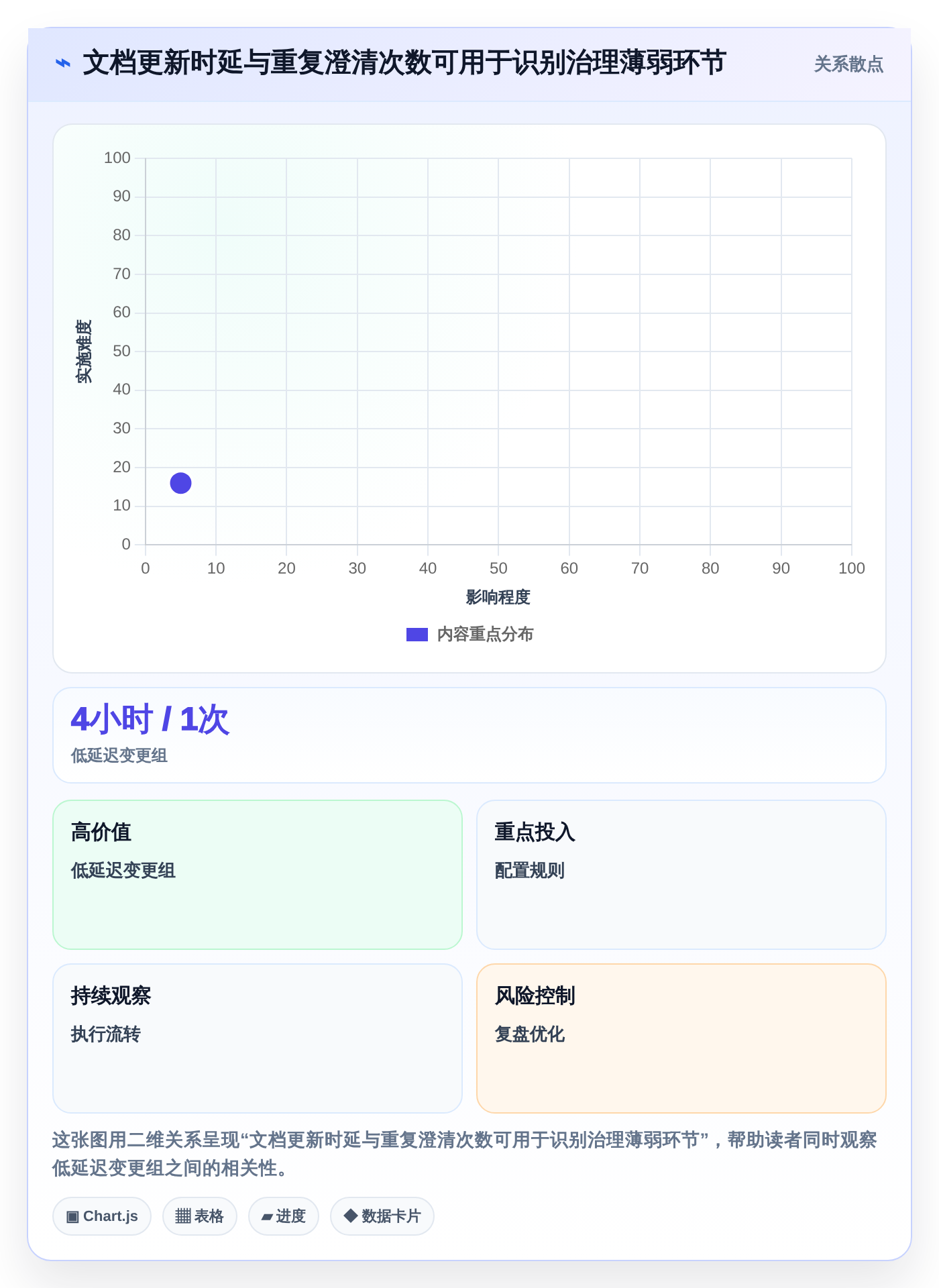Select the 高价值 quadrant card

pyautogui.click(x=258, y=875)
